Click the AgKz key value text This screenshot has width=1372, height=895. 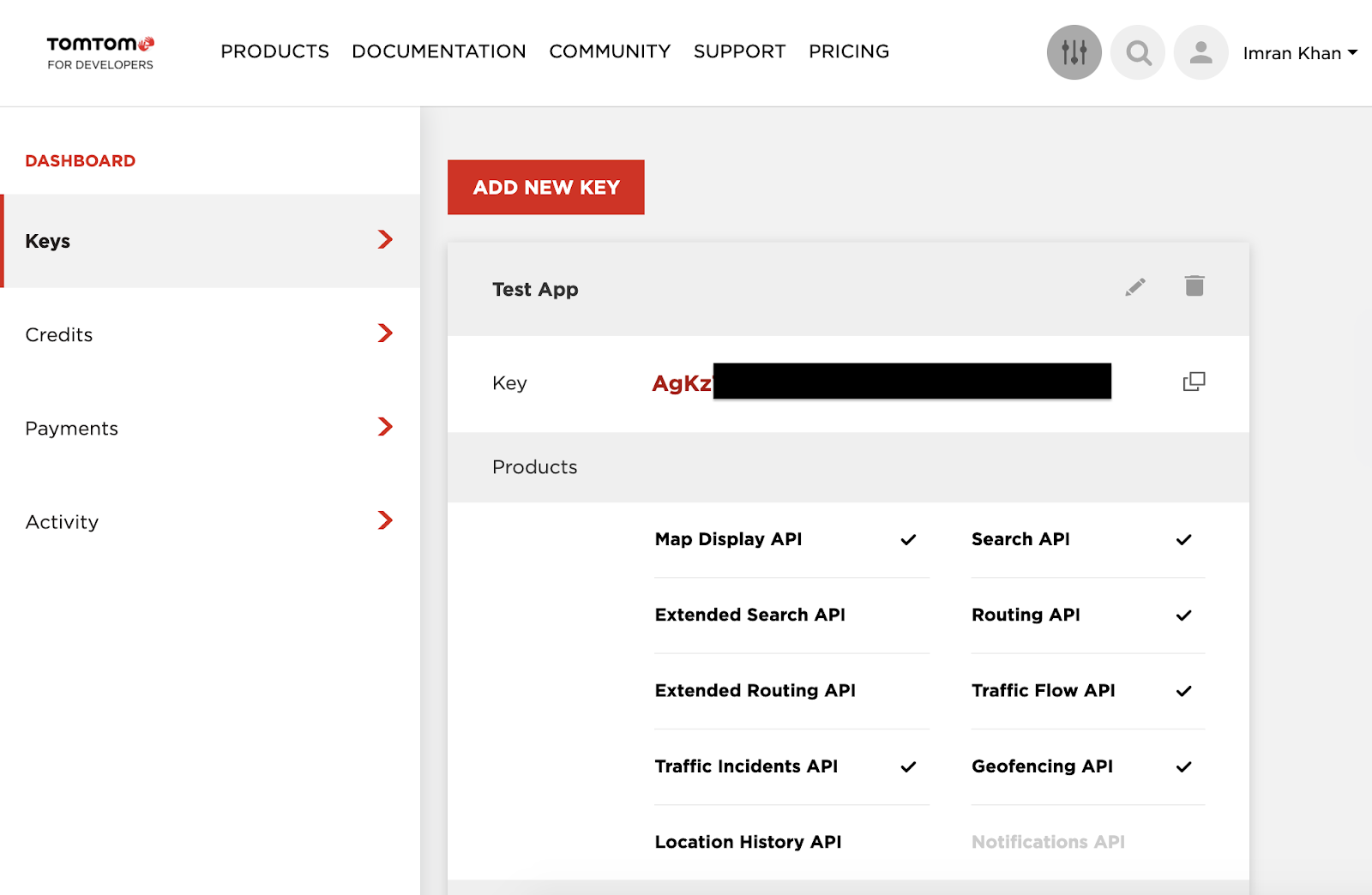click(682, 382)
